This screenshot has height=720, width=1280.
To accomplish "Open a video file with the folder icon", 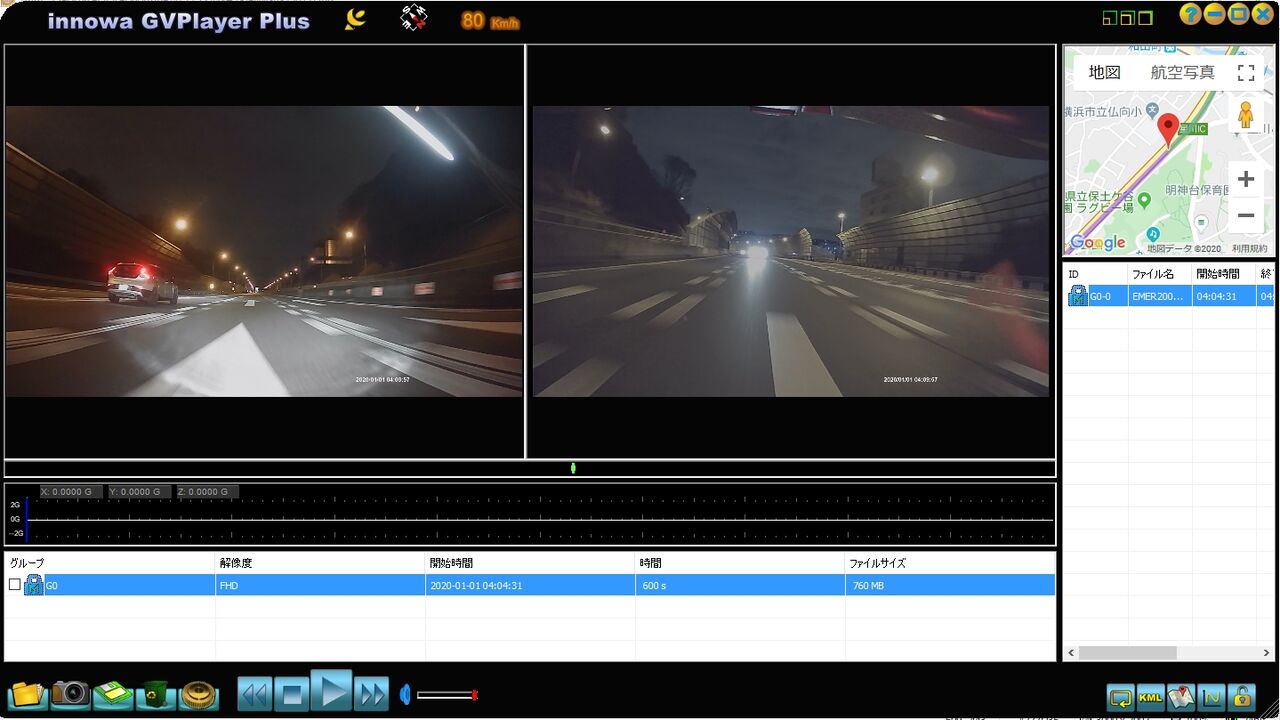I will [x=27, y=694].
